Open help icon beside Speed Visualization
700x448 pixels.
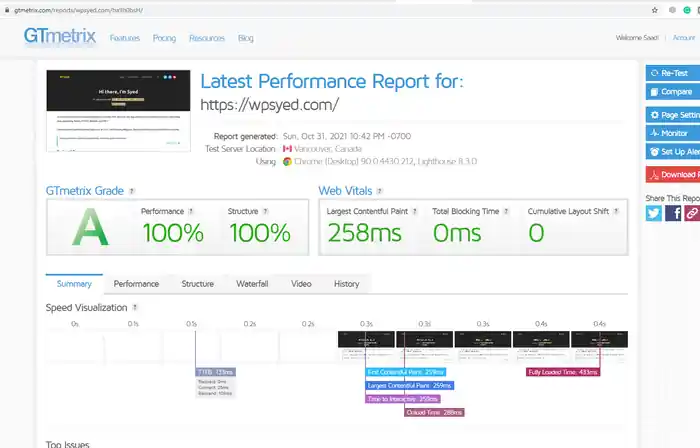[135, 307]
